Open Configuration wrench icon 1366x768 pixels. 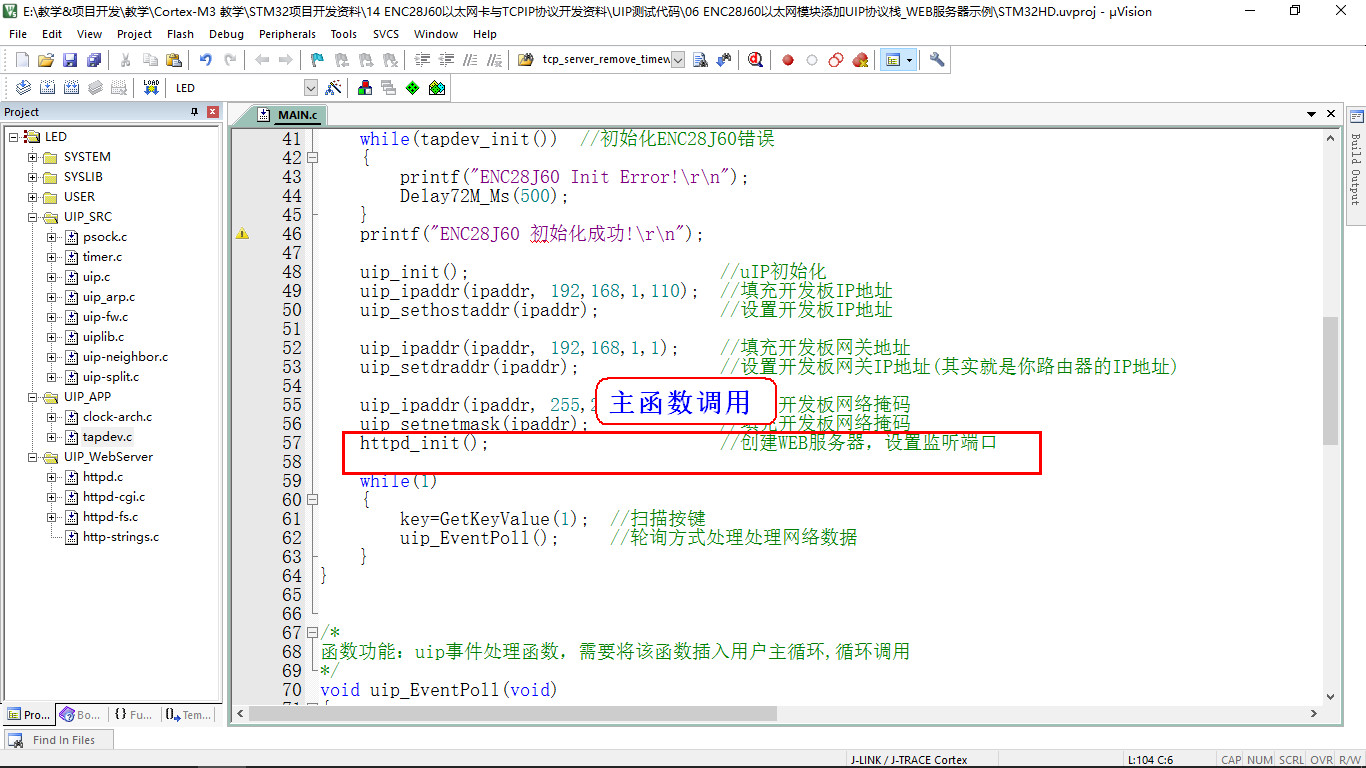point(937,60)
